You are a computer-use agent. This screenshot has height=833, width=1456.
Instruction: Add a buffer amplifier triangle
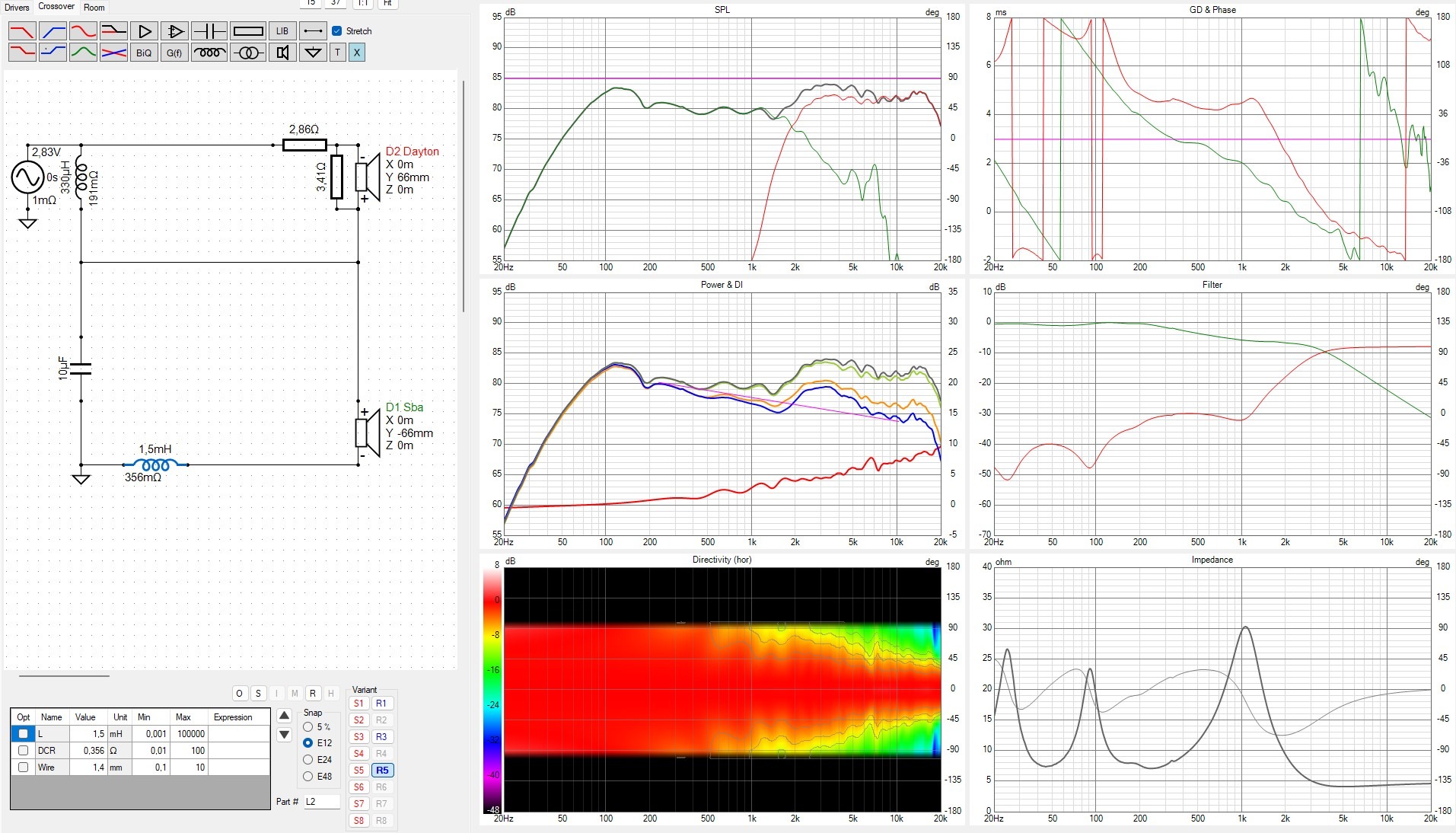[144, 31]
